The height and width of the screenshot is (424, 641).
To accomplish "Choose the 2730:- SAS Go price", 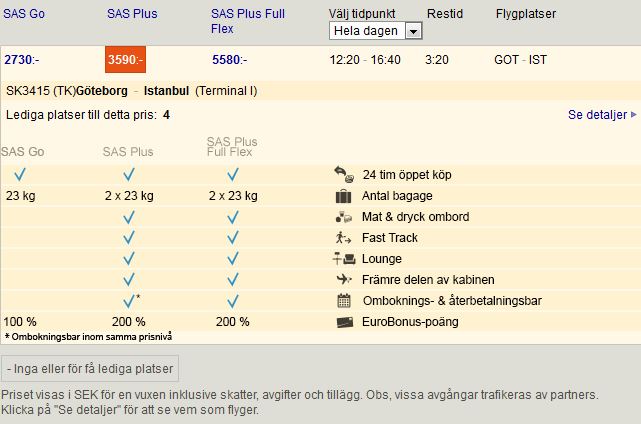I will [22, 60].
